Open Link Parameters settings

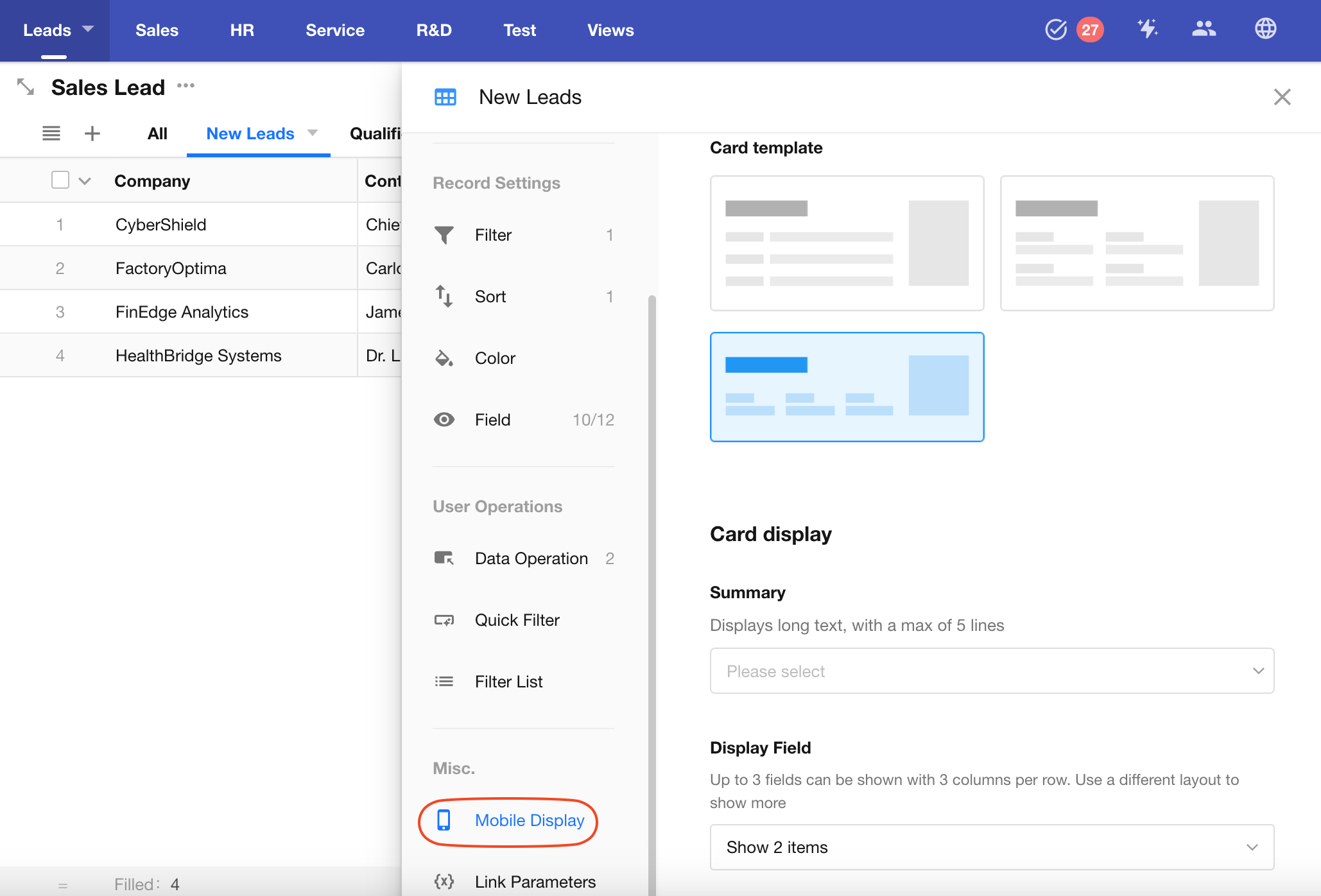pos(534,882)
